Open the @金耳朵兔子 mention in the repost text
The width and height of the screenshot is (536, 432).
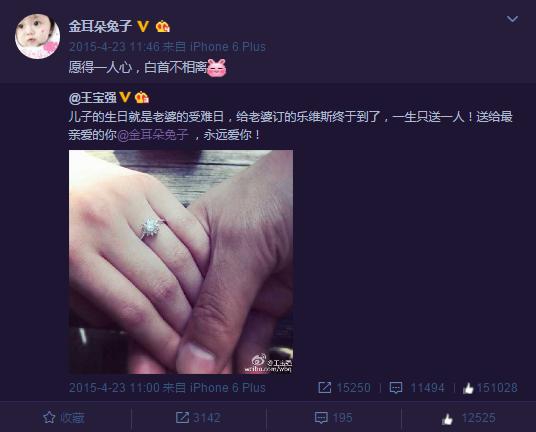(153, 135)
